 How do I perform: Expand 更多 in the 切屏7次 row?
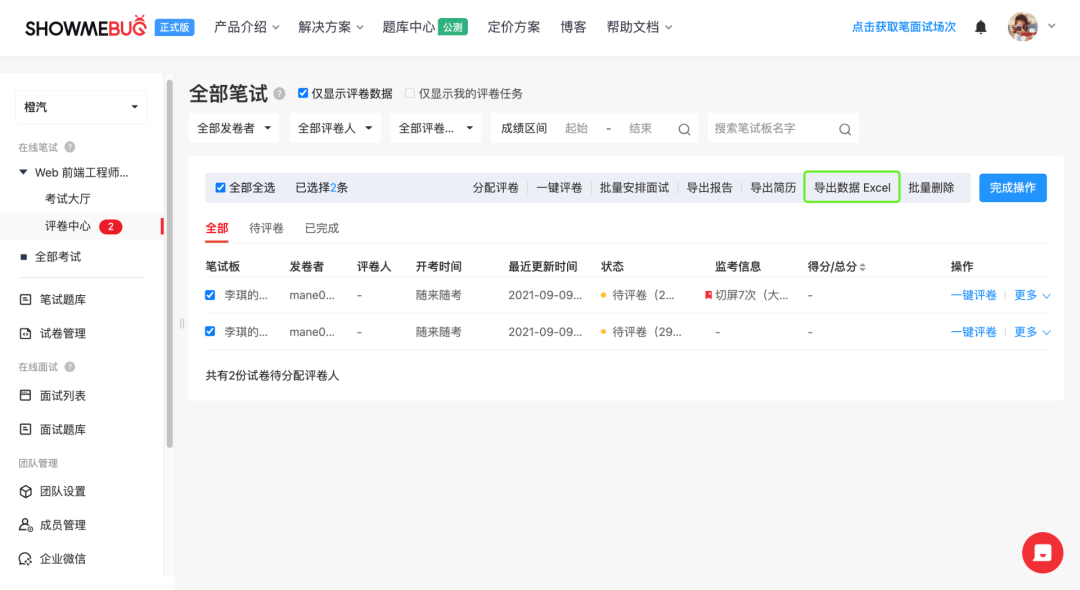tap(1032, 295)
